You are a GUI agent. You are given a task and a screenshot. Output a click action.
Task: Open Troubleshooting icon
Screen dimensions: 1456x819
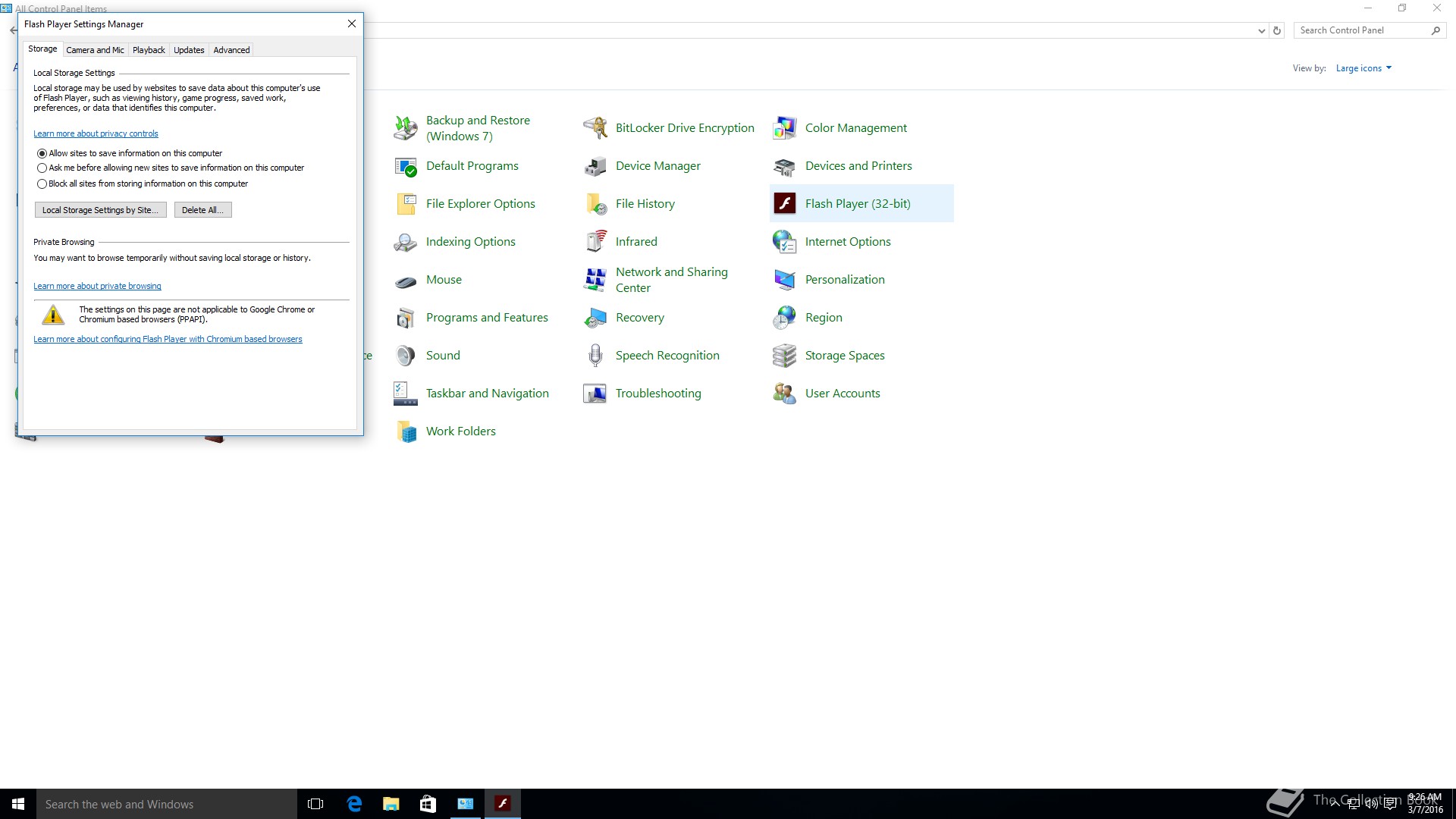point(595,394)
